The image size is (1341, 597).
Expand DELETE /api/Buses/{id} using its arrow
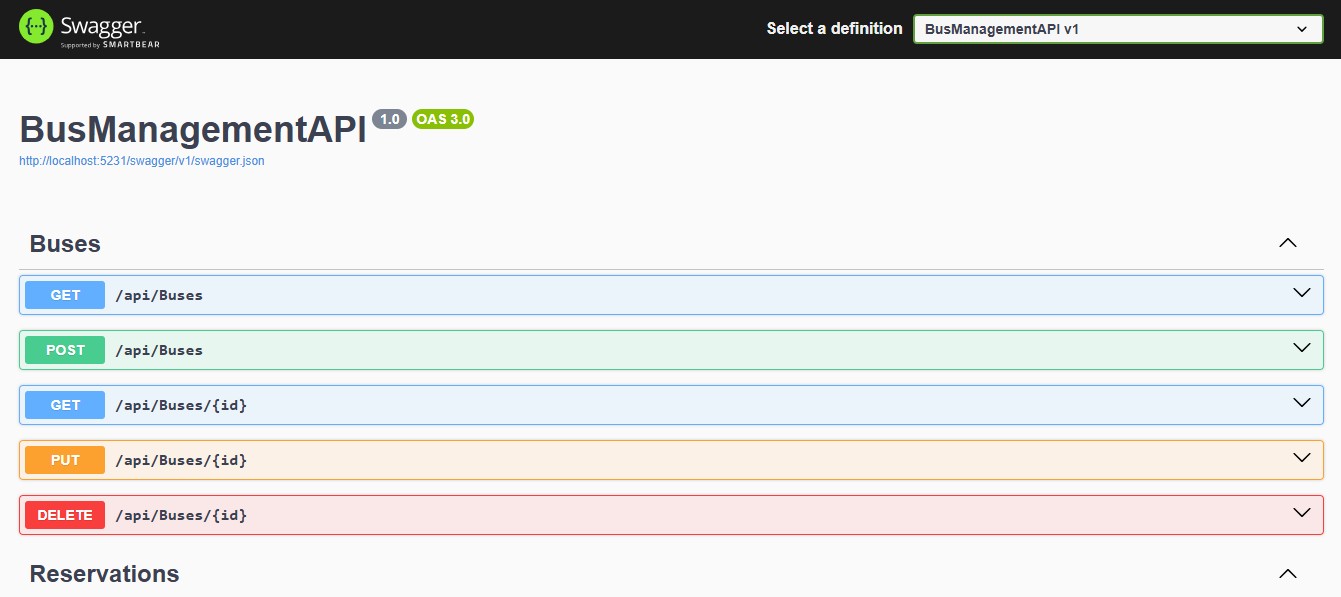pyautogui.click(x=1301, y=514)
